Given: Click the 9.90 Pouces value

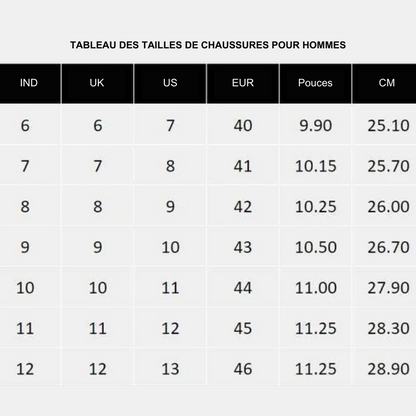Looking at the screenshot, I should point(315,126).
